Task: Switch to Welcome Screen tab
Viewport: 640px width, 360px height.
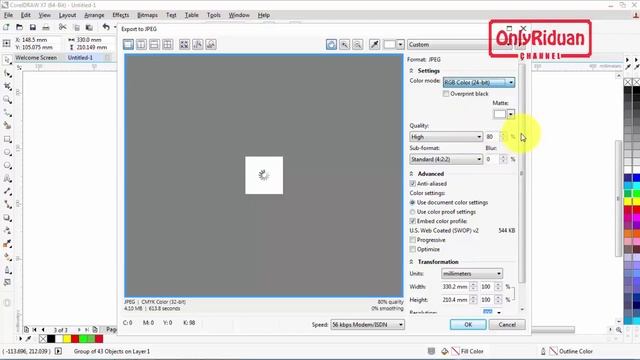Action: [x=36, y=58]
